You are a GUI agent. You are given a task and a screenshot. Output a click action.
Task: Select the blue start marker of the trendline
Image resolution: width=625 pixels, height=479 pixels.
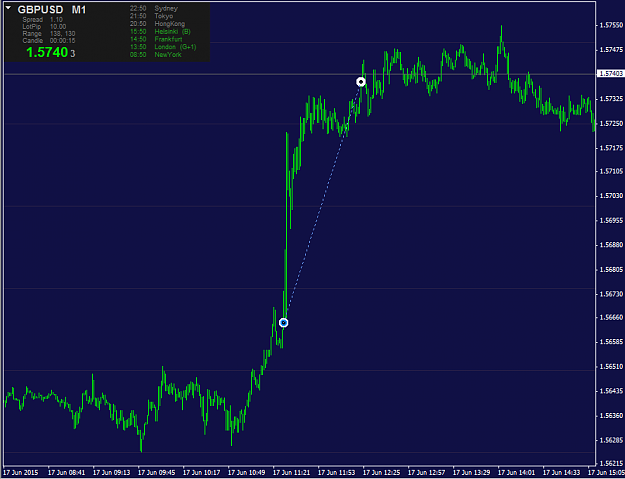(283, 322)
